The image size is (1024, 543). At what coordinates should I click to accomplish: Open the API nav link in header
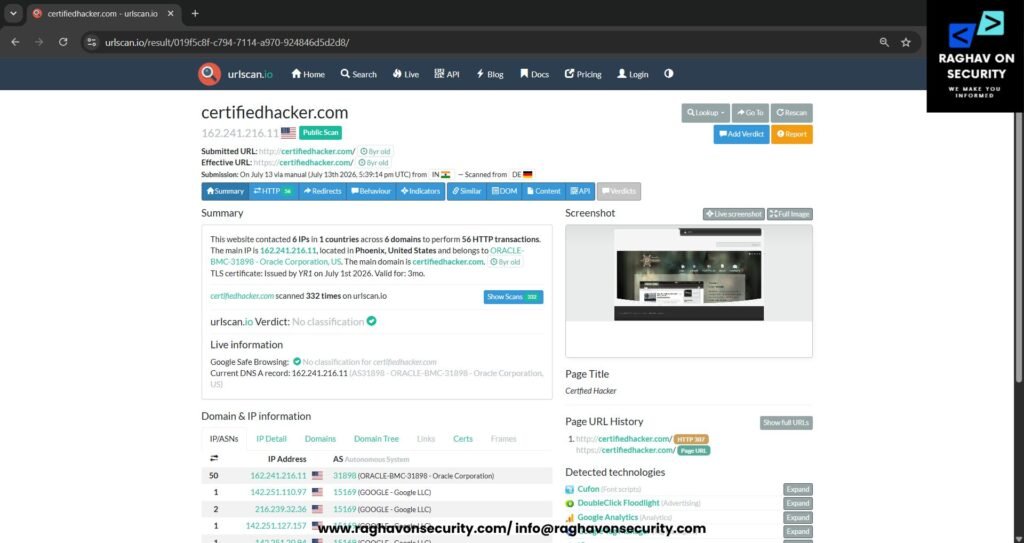(447, 74)
